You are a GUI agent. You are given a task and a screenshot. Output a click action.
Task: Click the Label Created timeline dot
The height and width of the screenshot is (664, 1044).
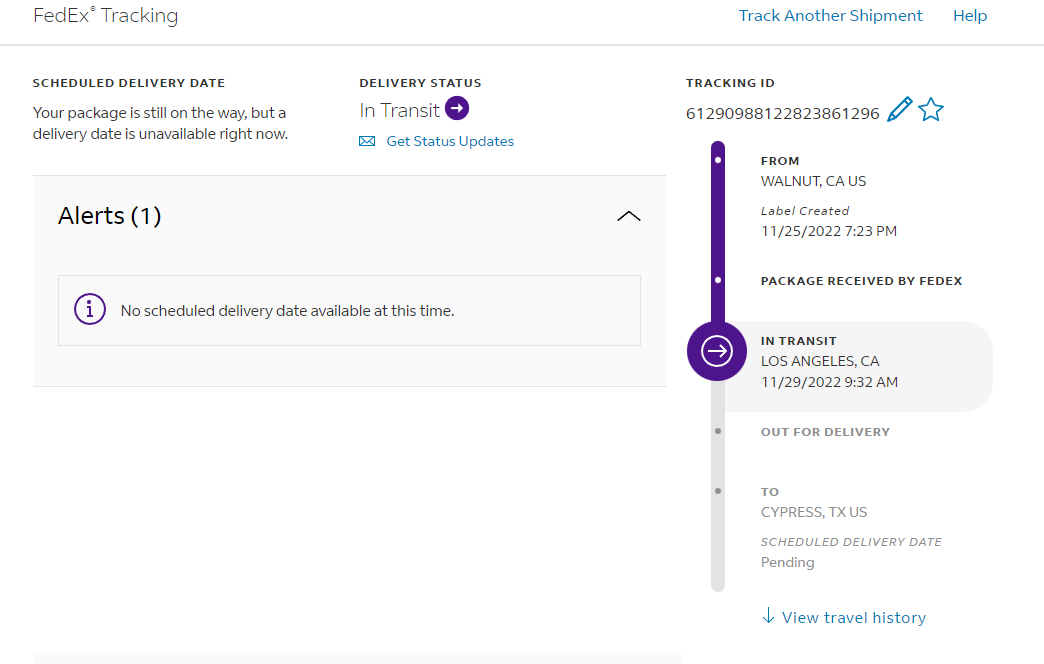tap(718, 160)
